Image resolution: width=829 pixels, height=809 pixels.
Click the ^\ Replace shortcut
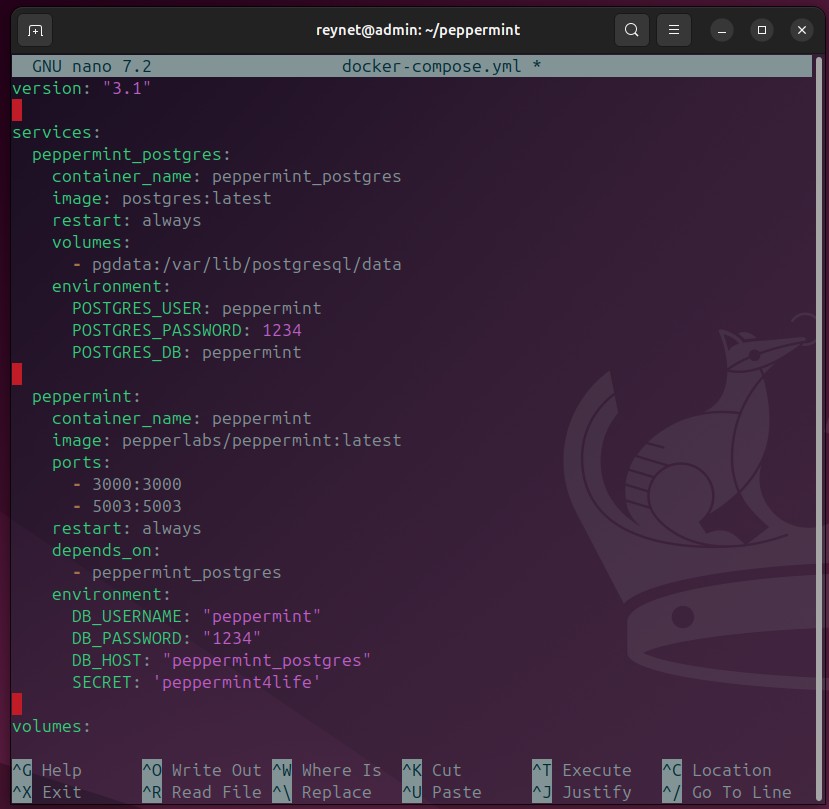point(321,793)
